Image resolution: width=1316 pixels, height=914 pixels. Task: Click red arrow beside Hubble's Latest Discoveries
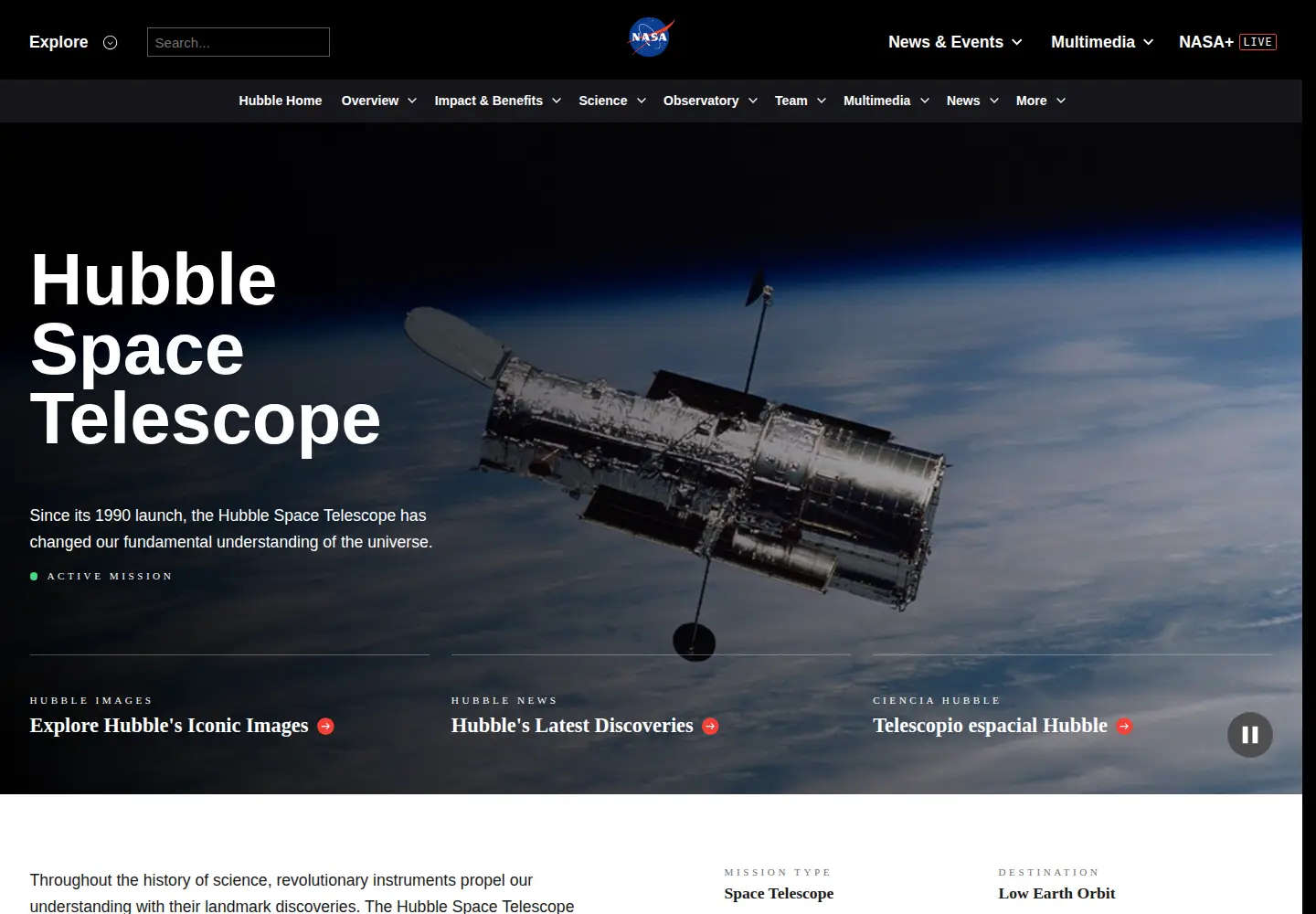click(x=710, y=727)
